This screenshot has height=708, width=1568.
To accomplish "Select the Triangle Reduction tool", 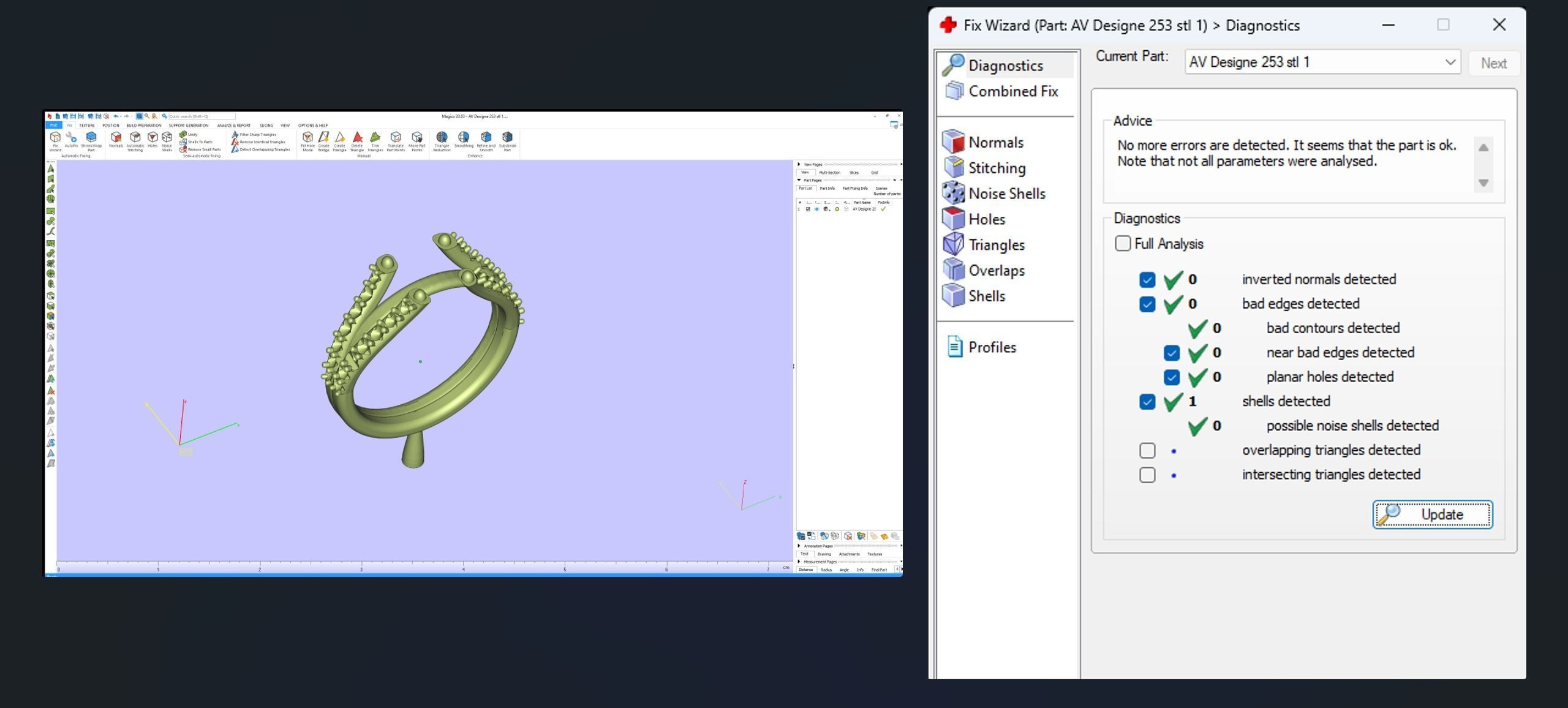I will pyautogui.click(x=442, y=140).
